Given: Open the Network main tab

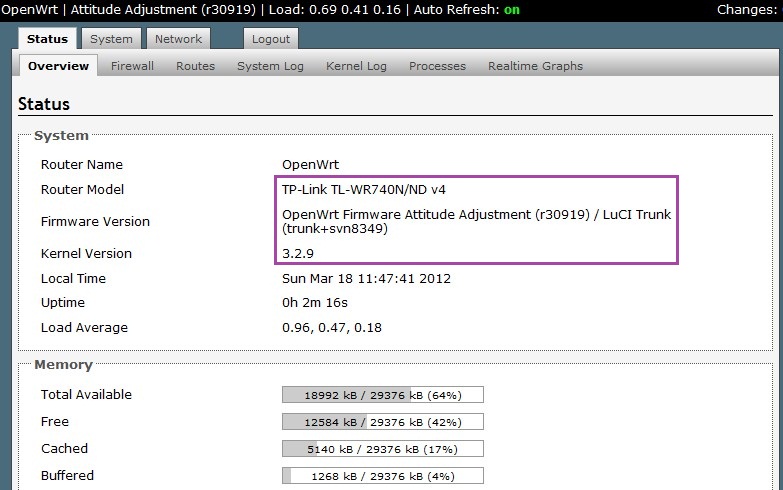Looking at the screenshot, I should tap(178, 39).
